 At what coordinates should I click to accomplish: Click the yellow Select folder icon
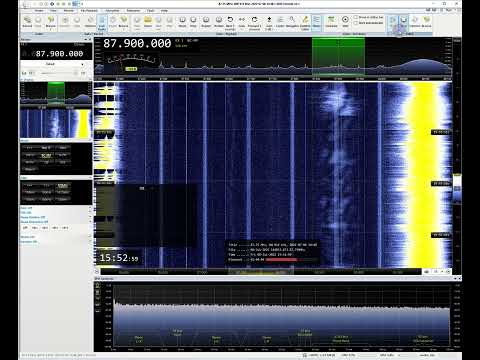[x=148, y=21]
